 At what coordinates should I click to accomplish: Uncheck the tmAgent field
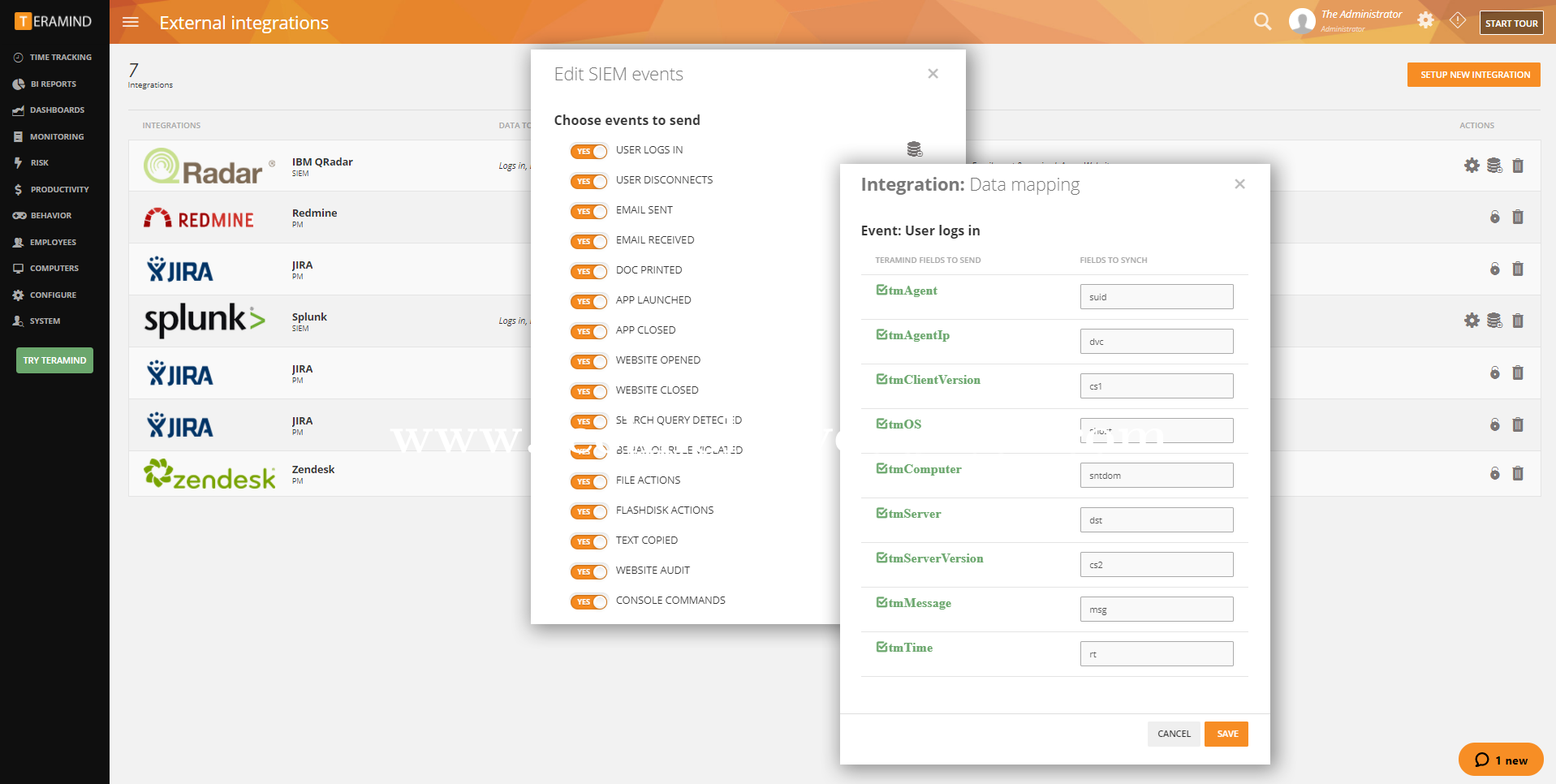point(881,290)
